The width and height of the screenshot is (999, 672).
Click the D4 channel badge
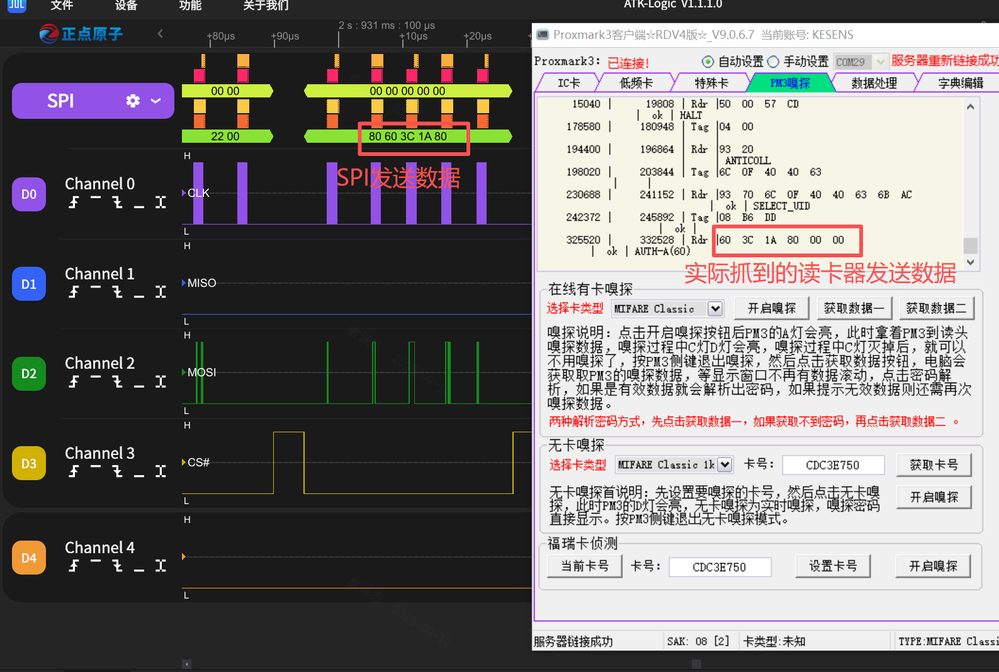[28, 557]
